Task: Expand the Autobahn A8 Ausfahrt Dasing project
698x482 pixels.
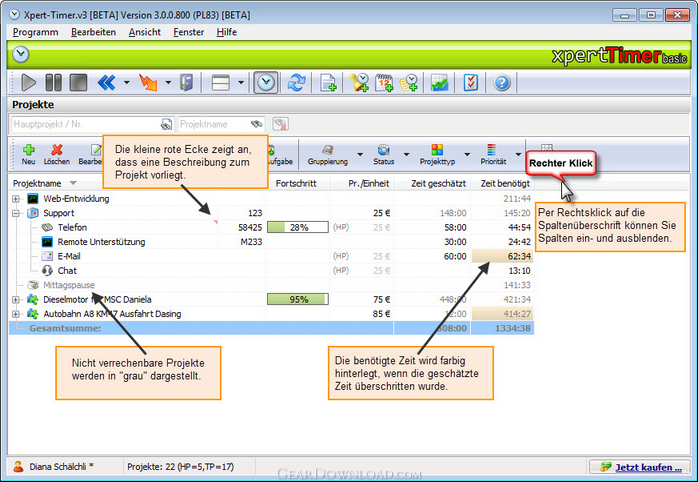Action: pyautogui.click(x=16, y=314)
